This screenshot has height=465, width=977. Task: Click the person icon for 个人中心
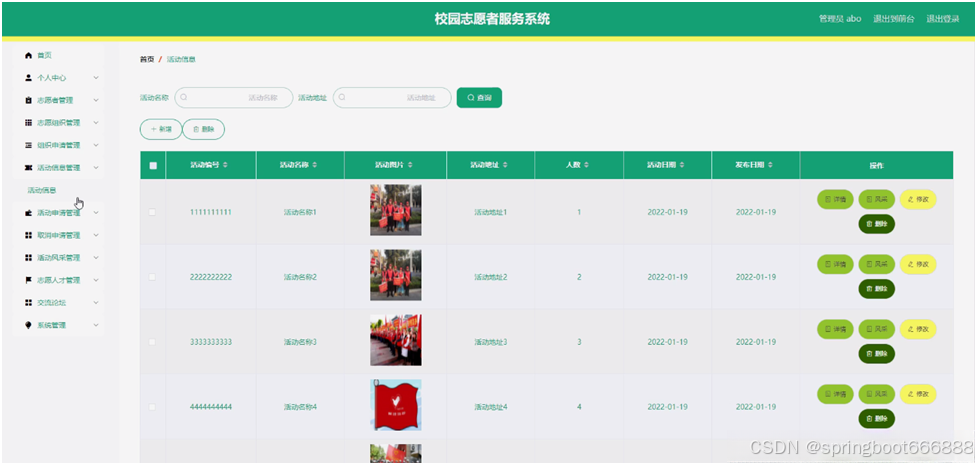28,78
